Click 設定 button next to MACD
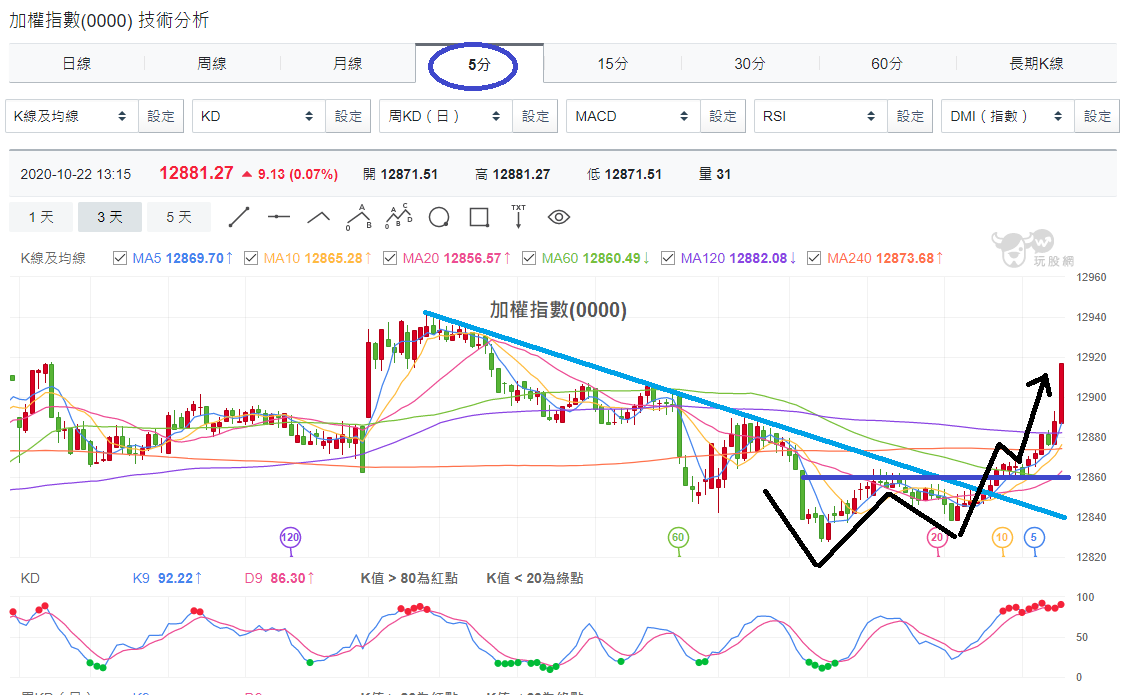1124x695 pixels. [723, 116]
